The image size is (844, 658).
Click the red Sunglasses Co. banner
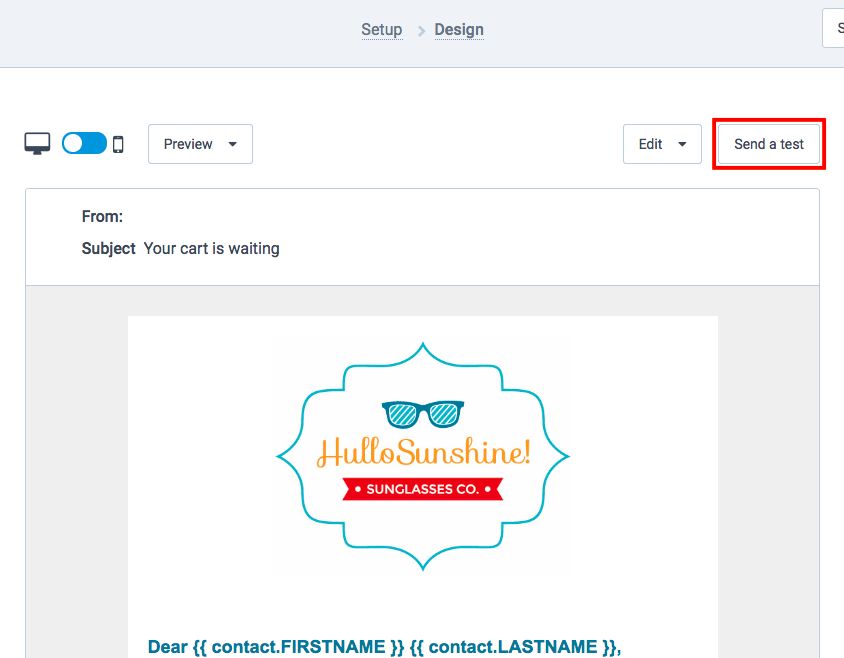[x=423, y=489]
